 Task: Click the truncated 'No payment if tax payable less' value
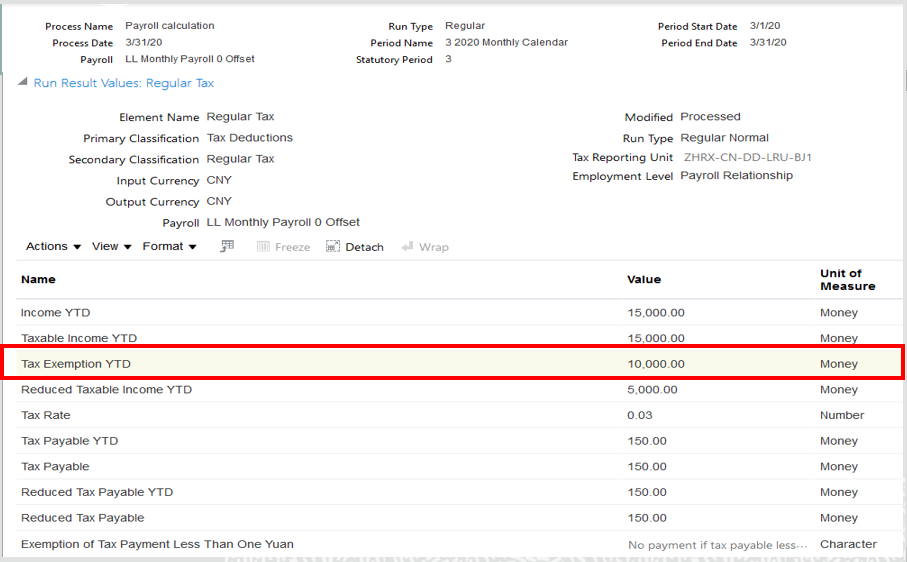(717, 545)
